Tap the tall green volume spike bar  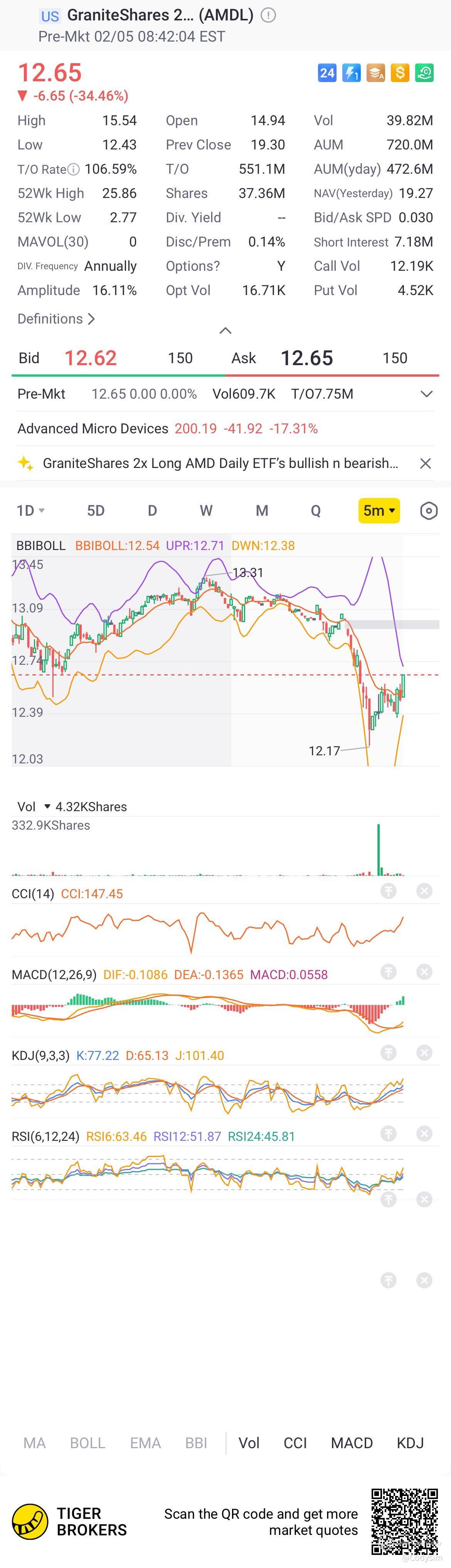coord(379,849)
